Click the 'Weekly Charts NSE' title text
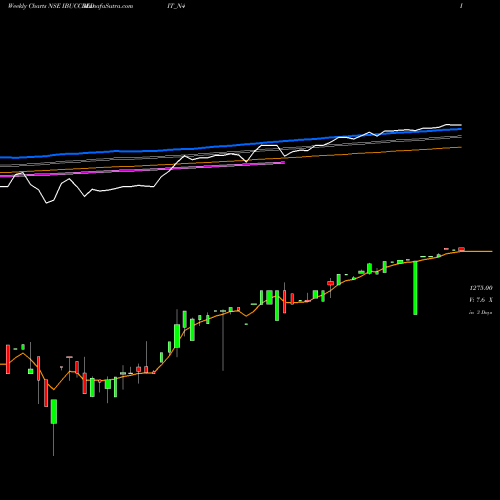This screenshot has width=500, height=500. click(34, 6)
